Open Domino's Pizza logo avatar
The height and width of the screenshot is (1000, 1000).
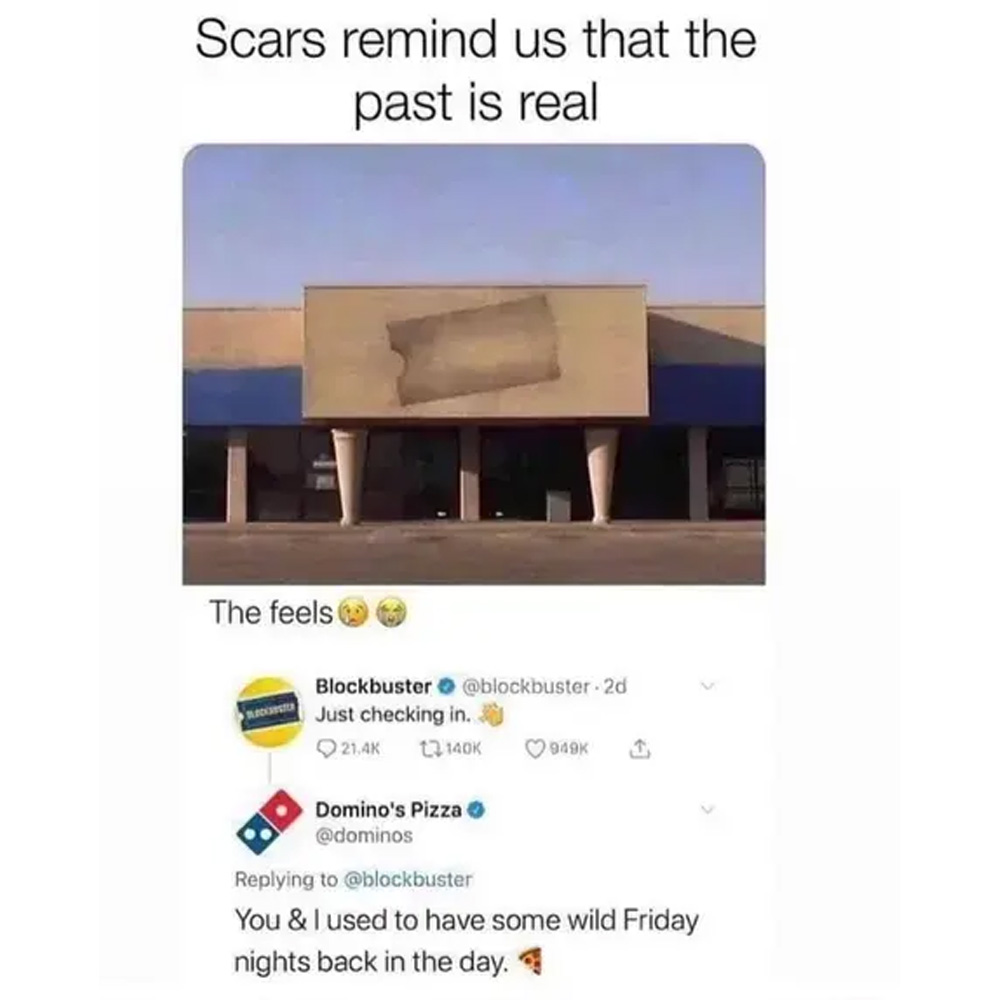point(268,822)
